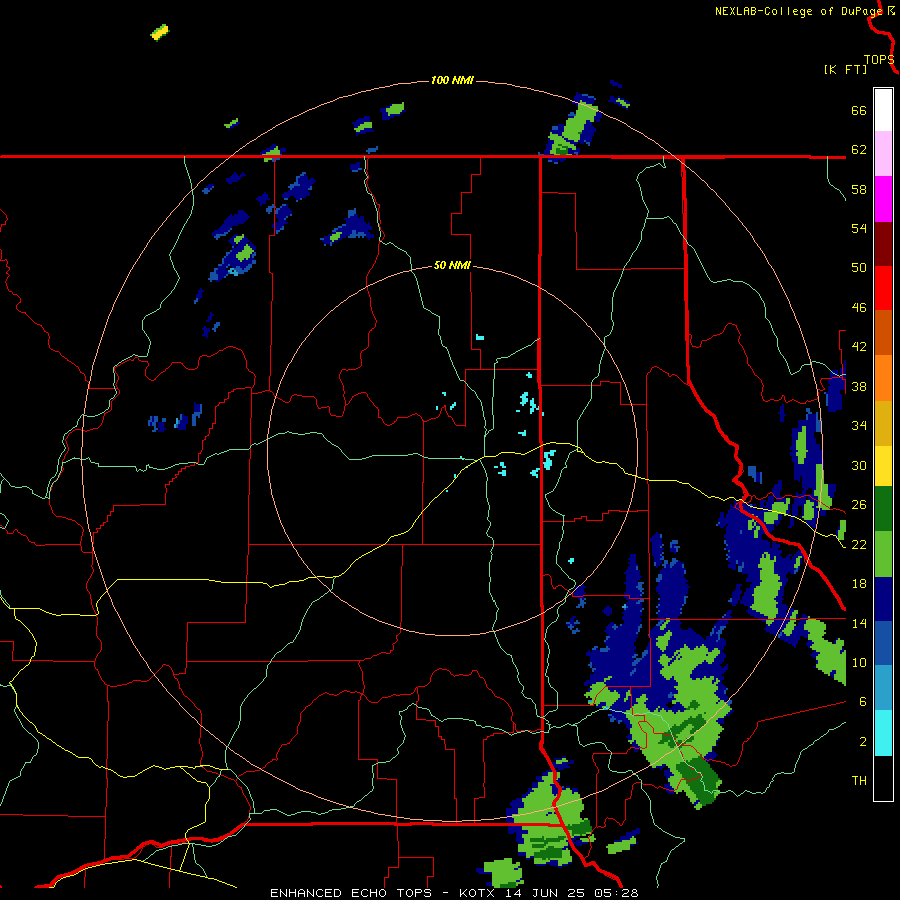Screen dimensions: 900x900
Task: Click the TOPS legend title
Action: [x=879, y=60]
